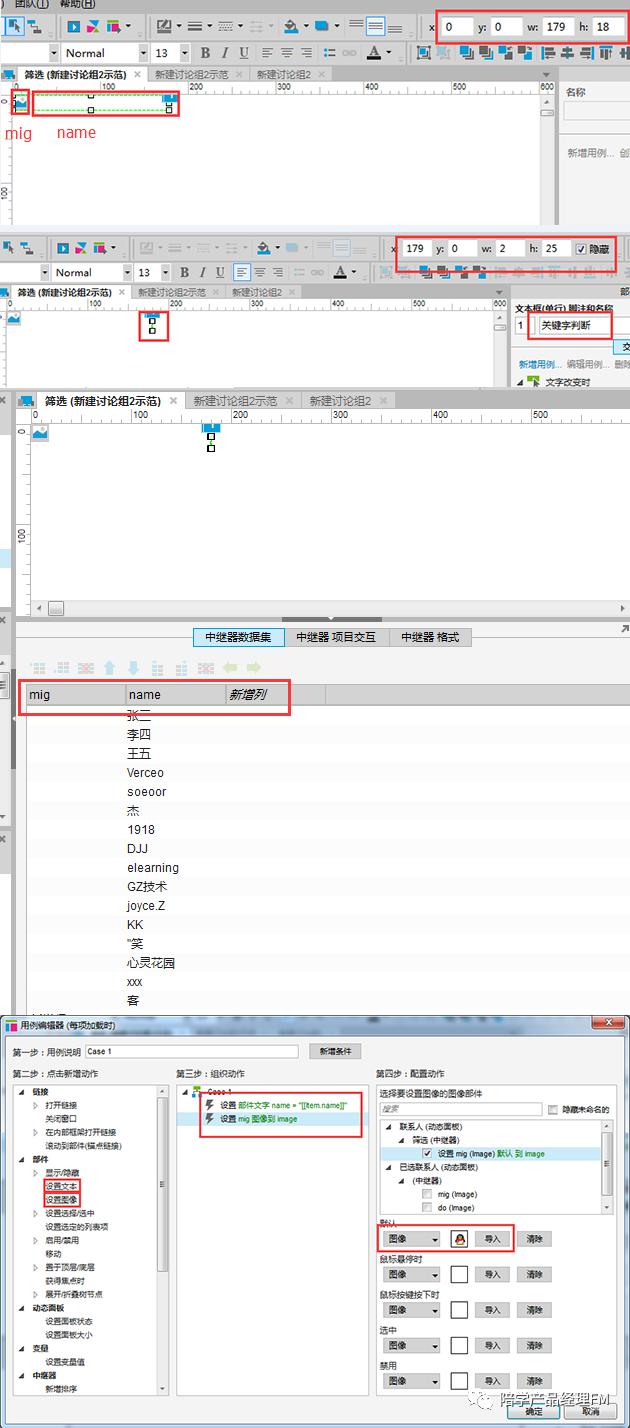Click the h field showing 25

click(554, 248)
